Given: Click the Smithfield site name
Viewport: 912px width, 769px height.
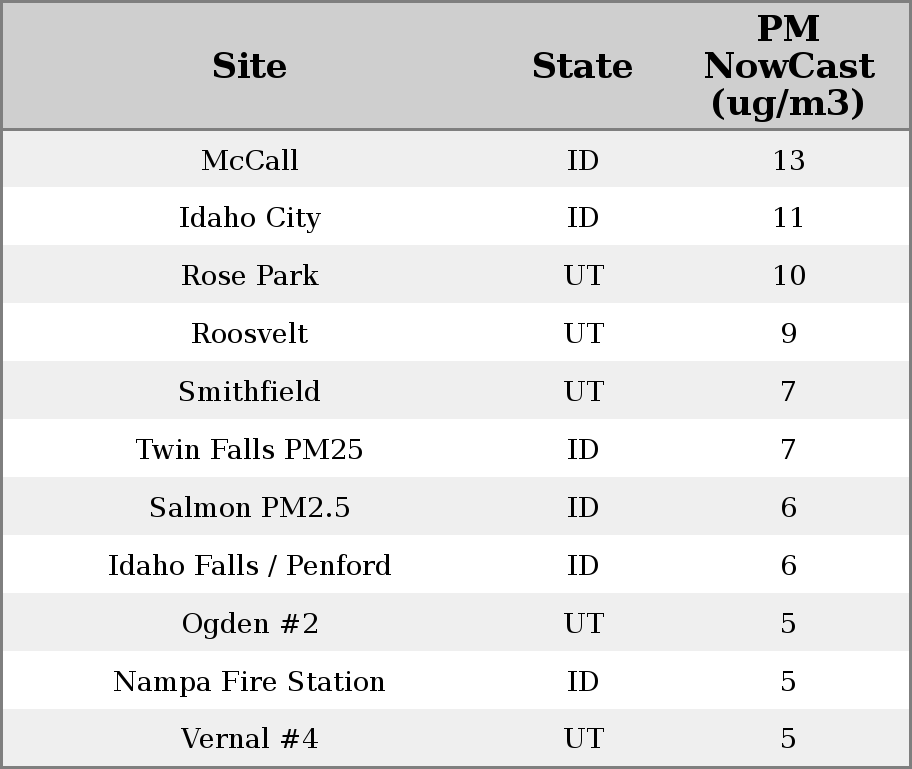Looking at the screenshot, I should pyautogui.click(x=249, y=392).
